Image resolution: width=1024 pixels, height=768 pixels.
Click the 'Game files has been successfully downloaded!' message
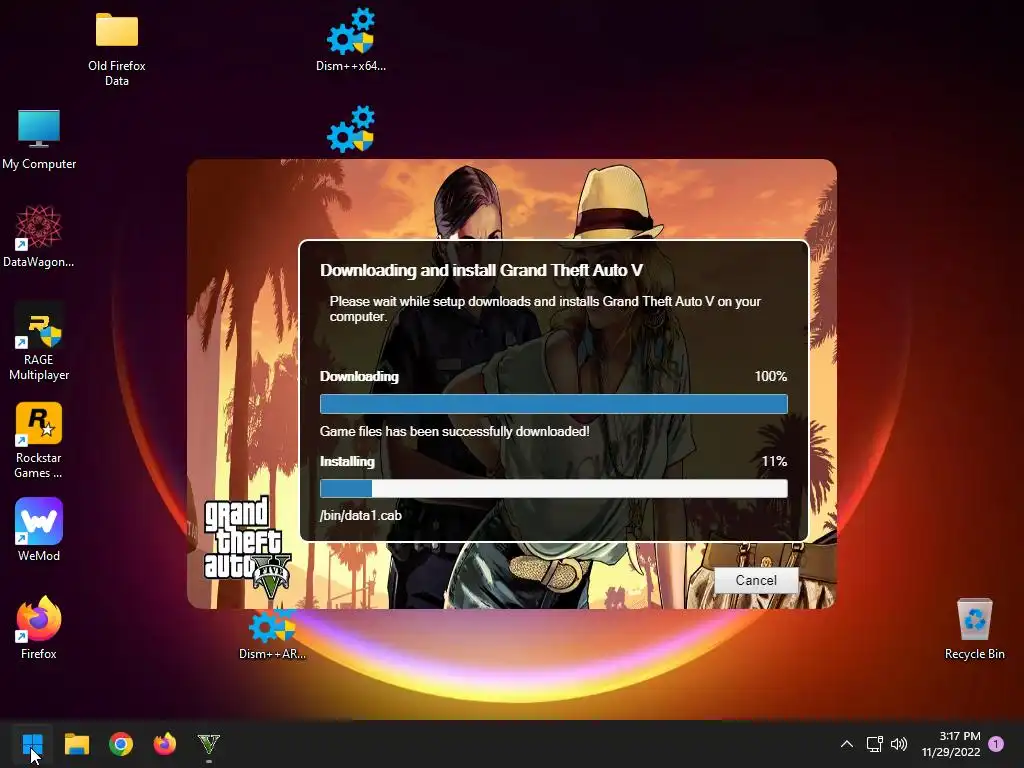click(455, 432)
